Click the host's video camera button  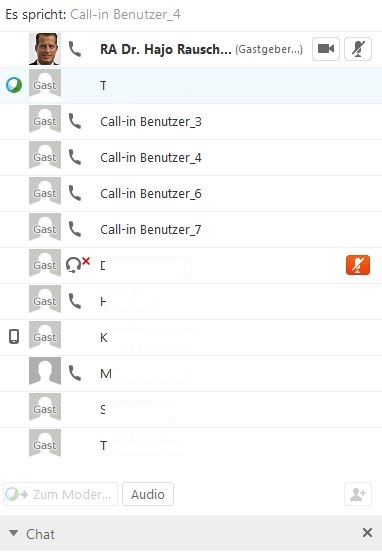point(326,49)
